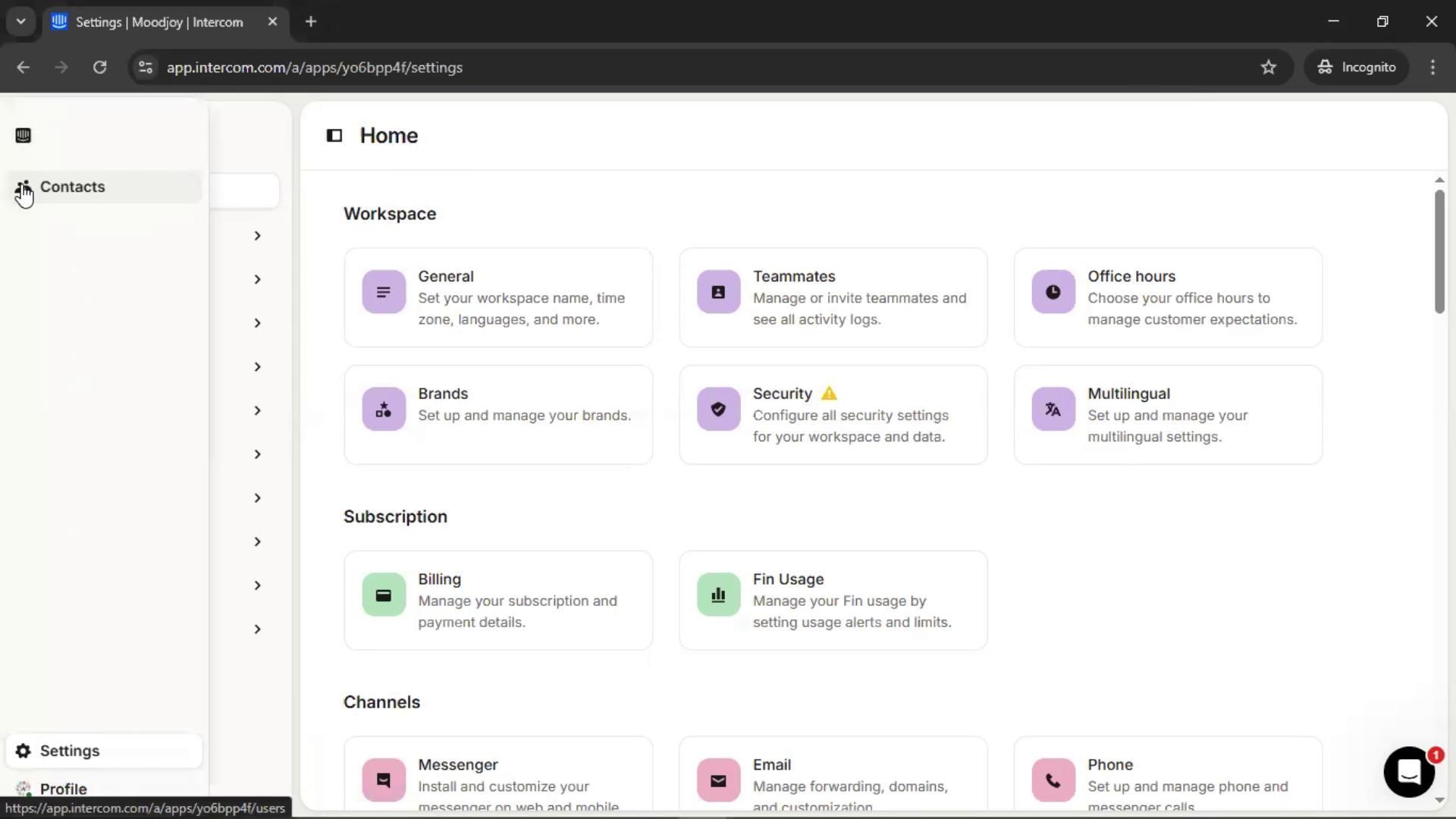This screenshot has width=1456, height=819.
Task: Open Security settings with shield icon
Action: click(718, 409)
